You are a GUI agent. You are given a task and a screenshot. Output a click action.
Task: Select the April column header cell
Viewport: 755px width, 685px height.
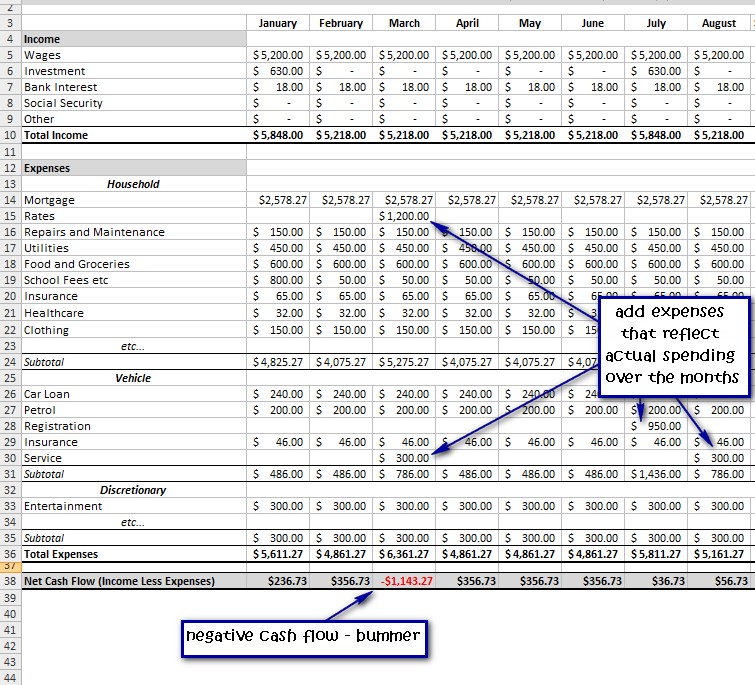[x=467, y=23]
